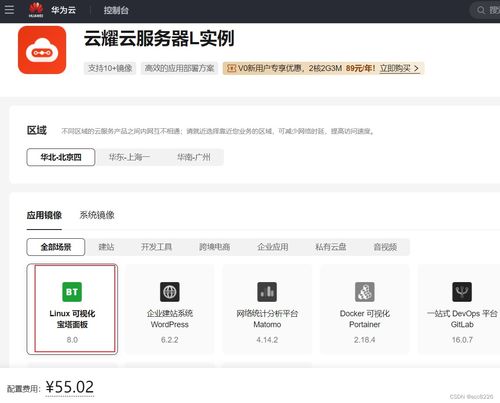Click version 4.14.2 under Matomo
This screenshot has height=403, width=500.
tap(267, 340)
